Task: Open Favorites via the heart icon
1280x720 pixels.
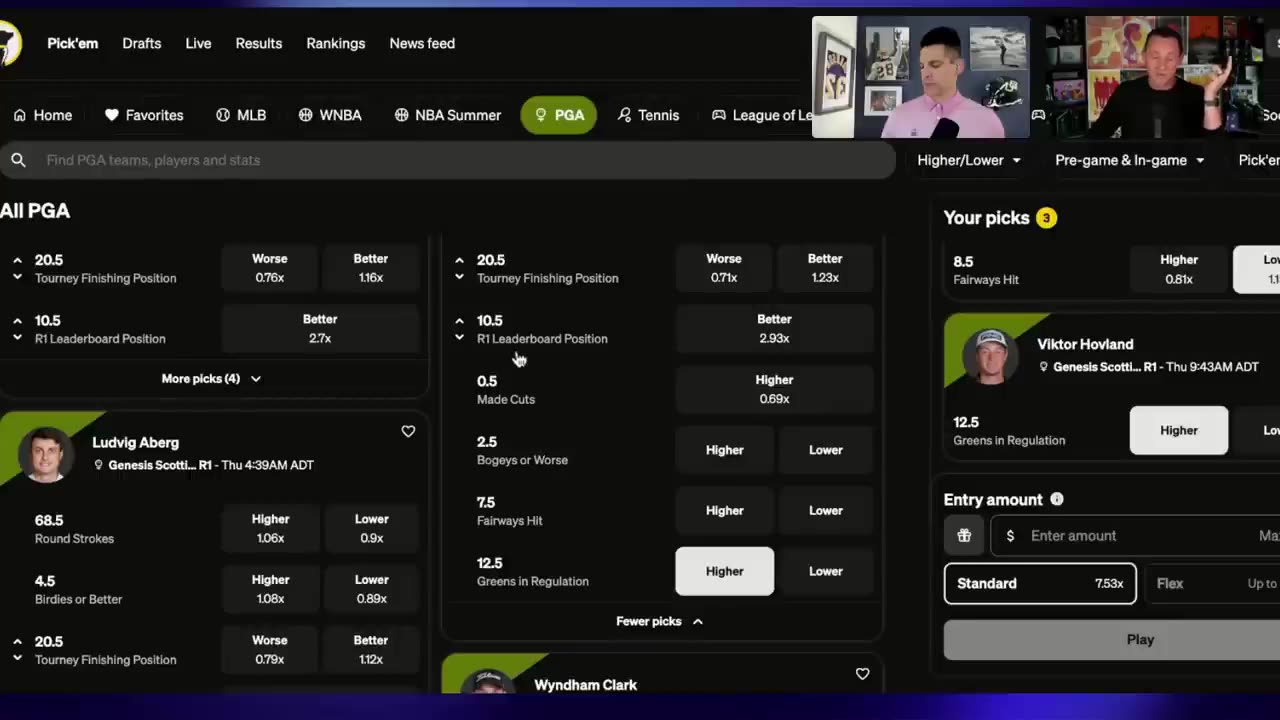Action: 112,115
